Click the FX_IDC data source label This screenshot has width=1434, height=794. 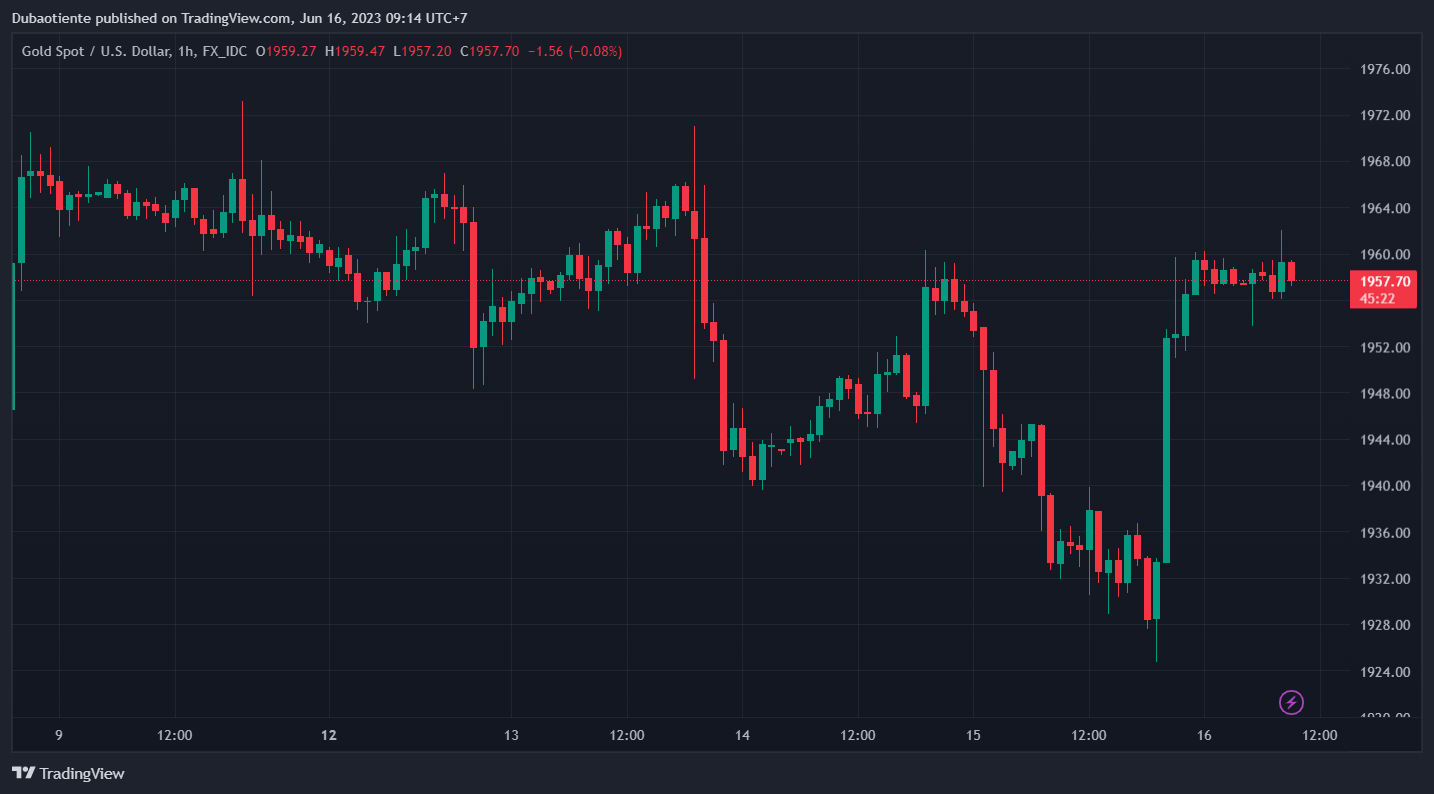pyautogui.click(x=223, y=51)
